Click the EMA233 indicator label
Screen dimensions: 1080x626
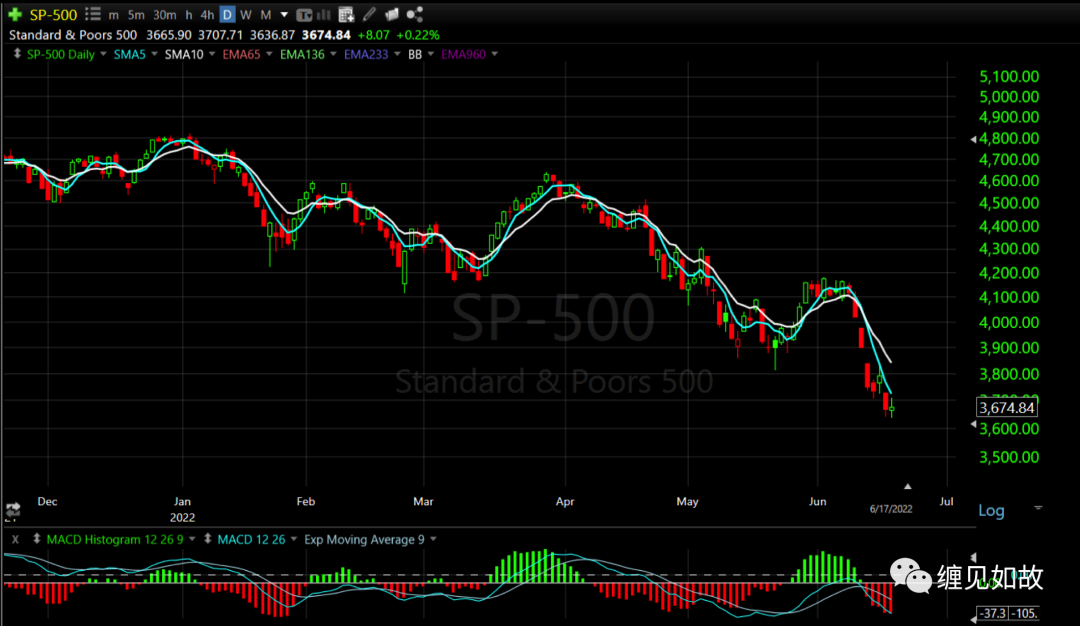(366, 54)
